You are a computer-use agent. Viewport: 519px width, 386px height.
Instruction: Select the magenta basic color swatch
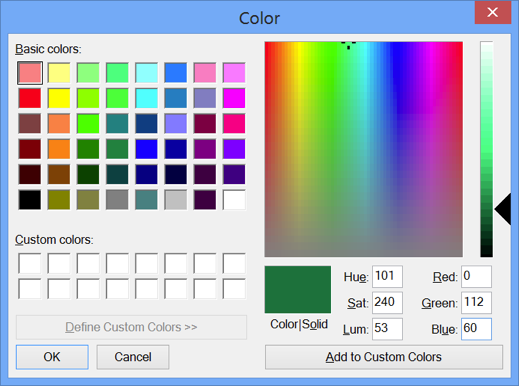pyautogui.click(x=234, y=98)
